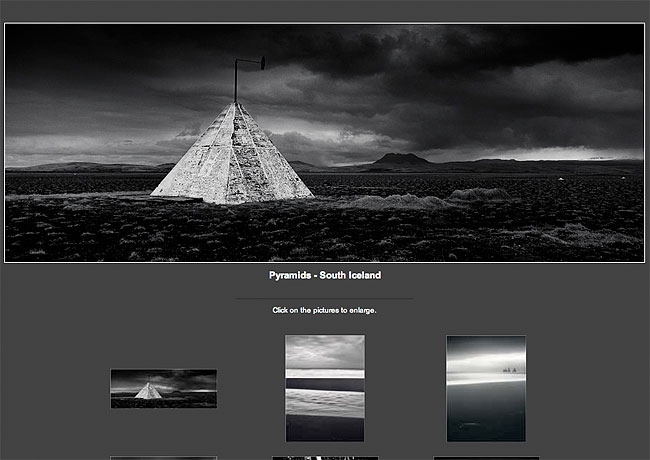
Task: Click the 'Click on the pictures to enlarge.' text
Action: [x=324, y=310]
